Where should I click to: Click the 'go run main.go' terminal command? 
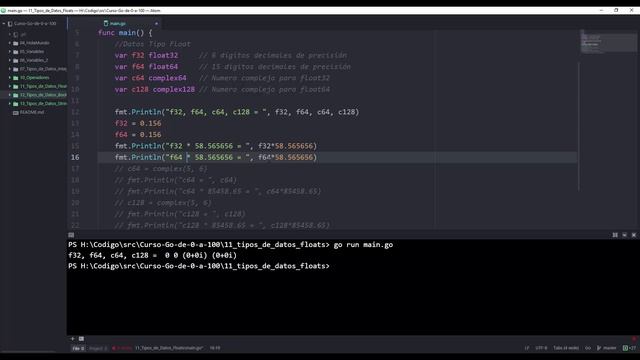363,244
